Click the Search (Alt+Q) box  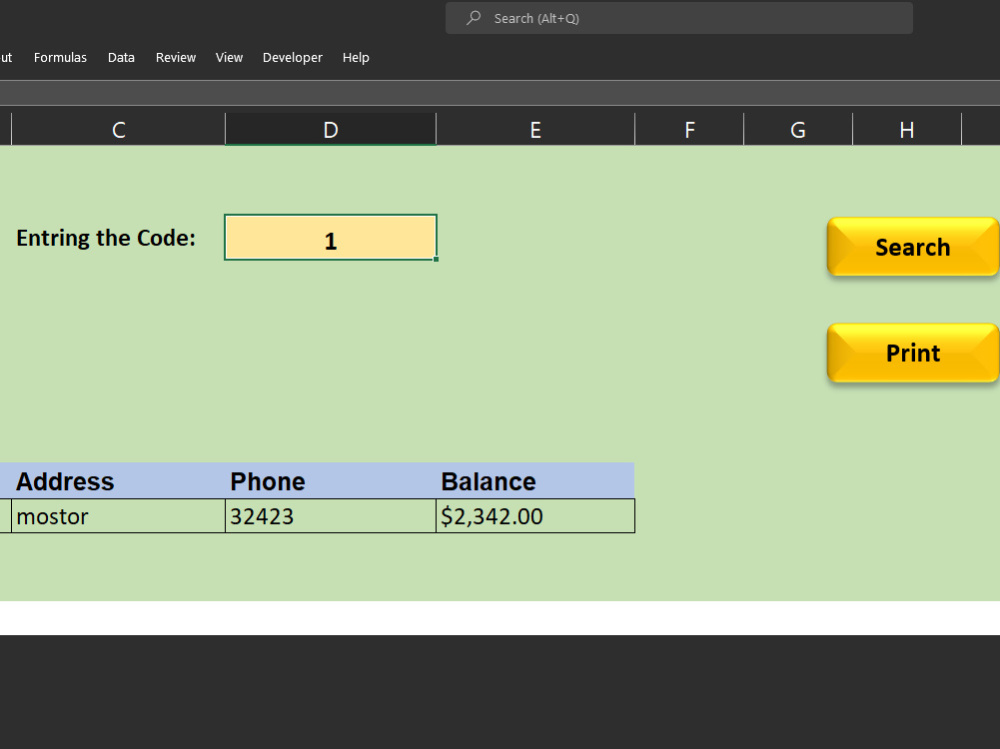coord(679,18)
